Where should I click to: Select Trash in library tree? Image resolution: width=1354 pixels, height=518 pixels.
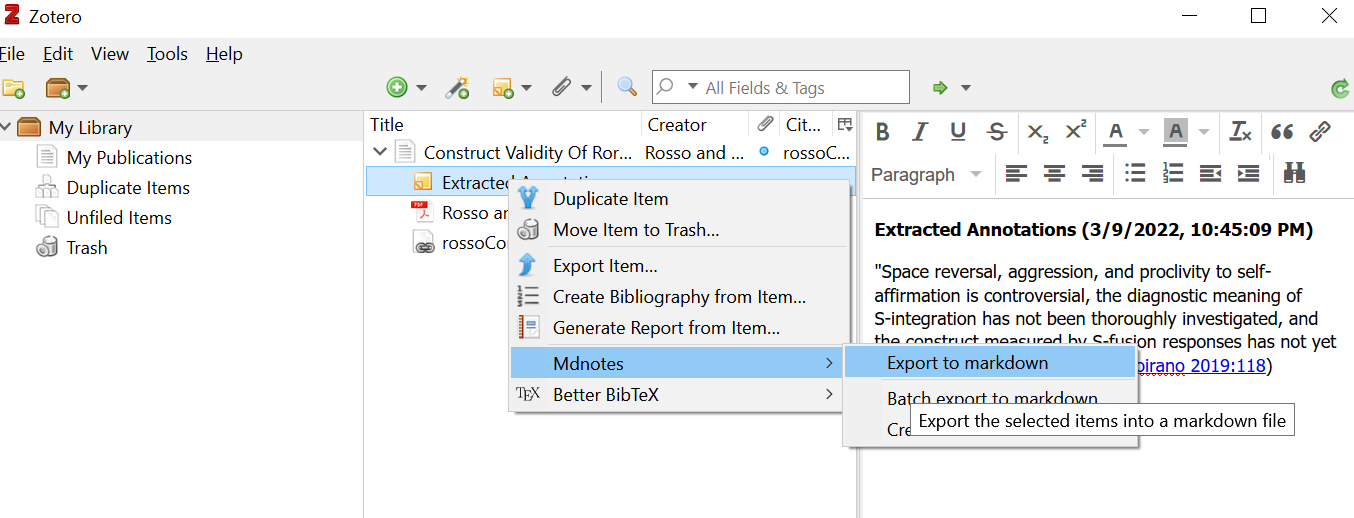87,247
